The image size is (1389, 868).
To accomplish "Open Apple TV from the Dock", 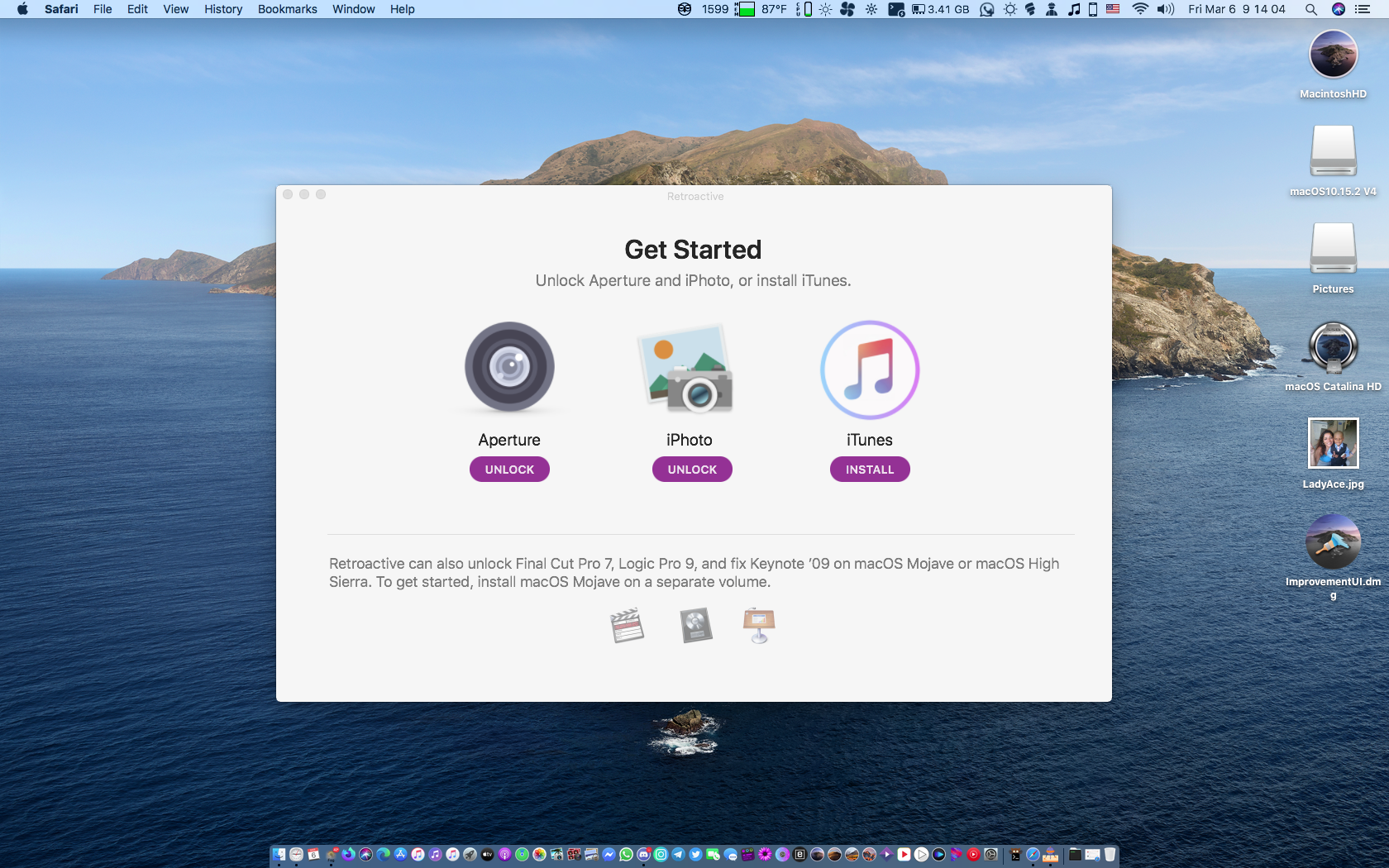I will coord(487,855).
